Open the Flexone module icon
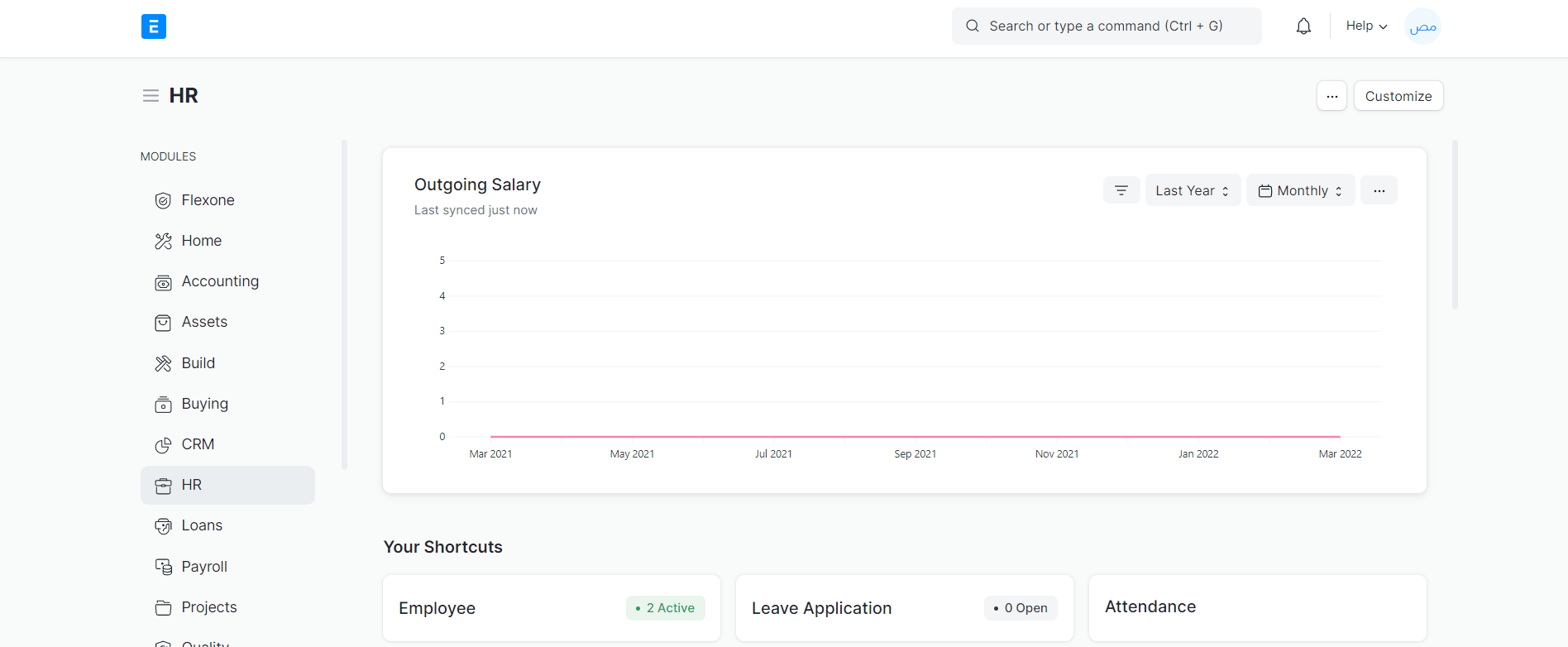The image size is (1568, 647). tap(163, 201)
